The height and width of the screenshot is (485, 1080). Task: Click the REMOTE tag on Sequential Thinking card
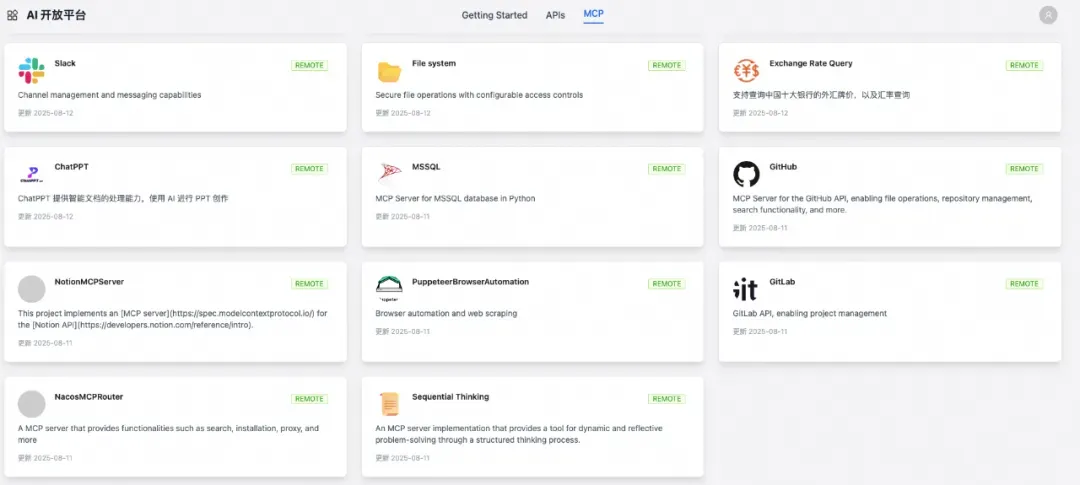pos(667,399)
